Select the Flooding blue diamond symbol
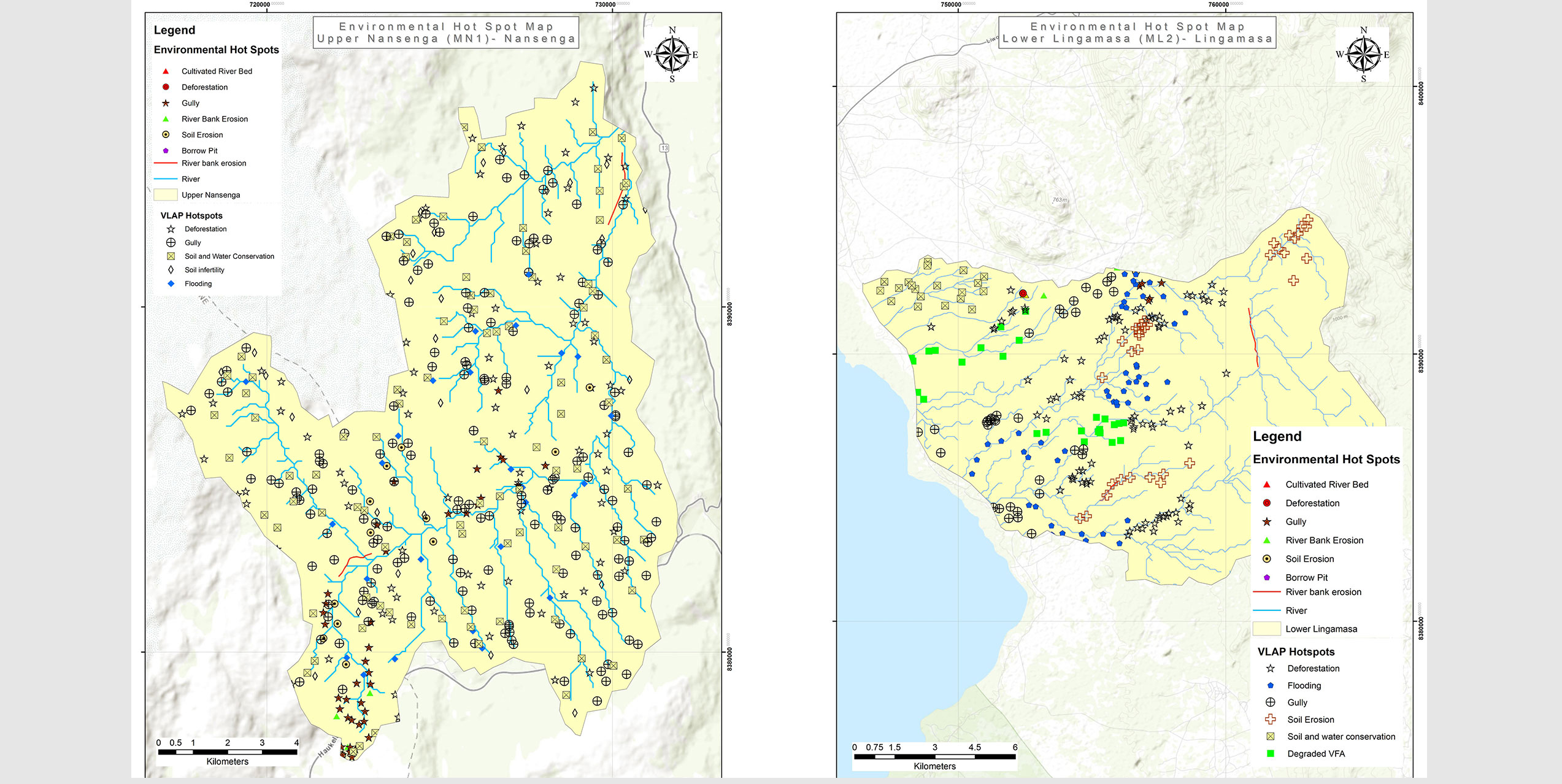This screenshot has width=1562, height=784. coord(171,283)
